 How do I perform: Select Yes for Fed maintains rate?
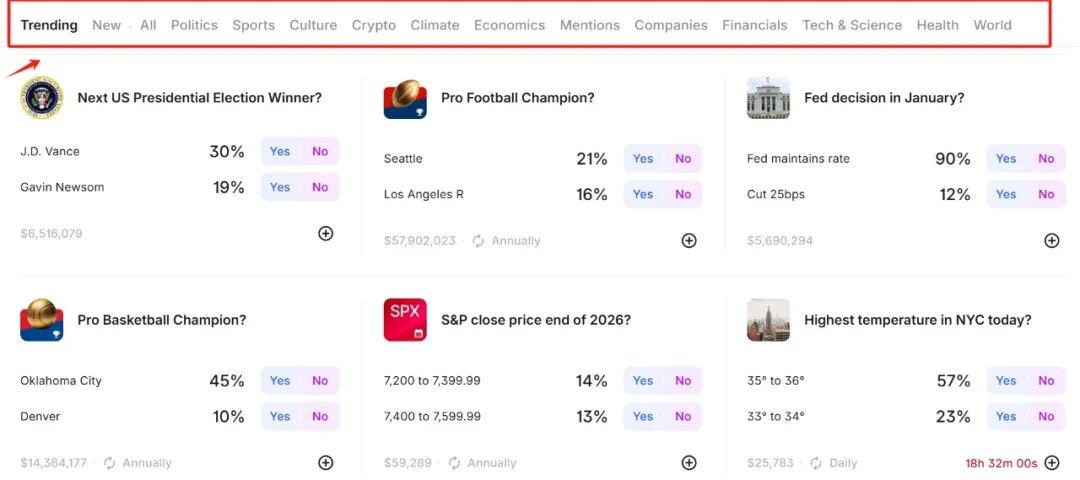1006,158
